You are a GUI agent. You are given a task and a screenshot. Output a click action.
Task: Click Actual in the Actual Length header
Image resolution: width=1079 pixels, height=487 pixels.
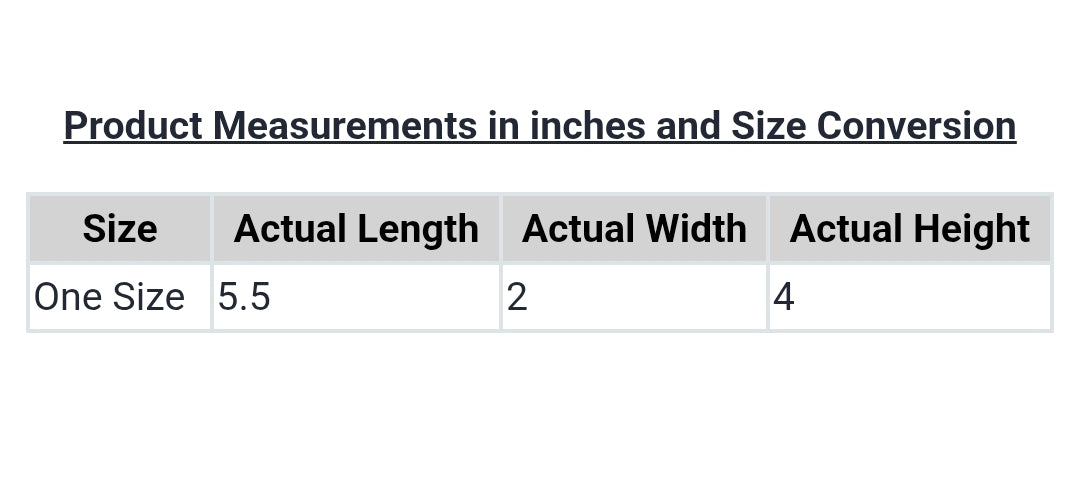pyautogui.click(x=290, y=229)
